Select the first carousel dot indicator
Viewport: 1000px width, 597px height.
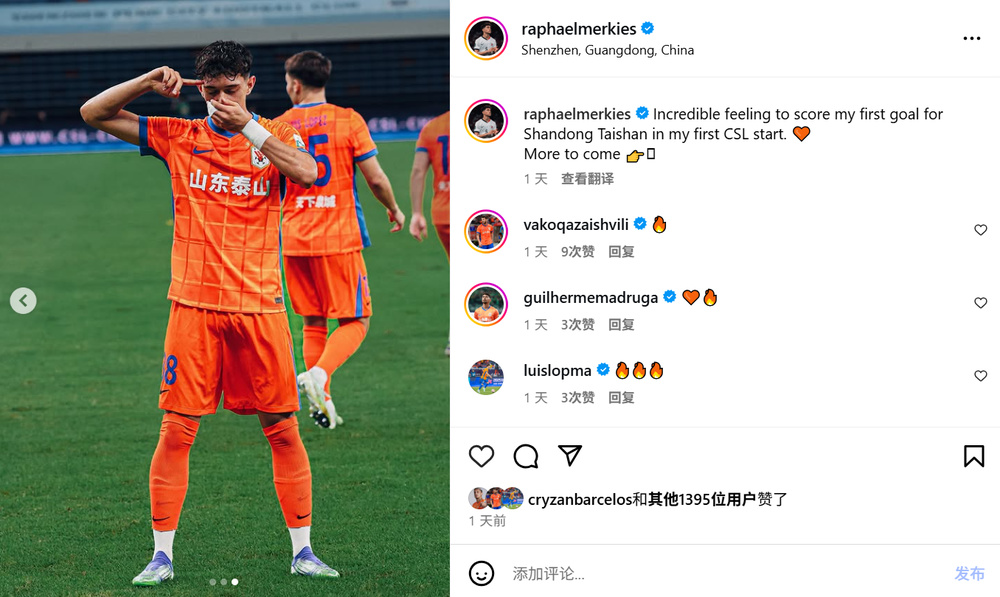tap(212, 582)
